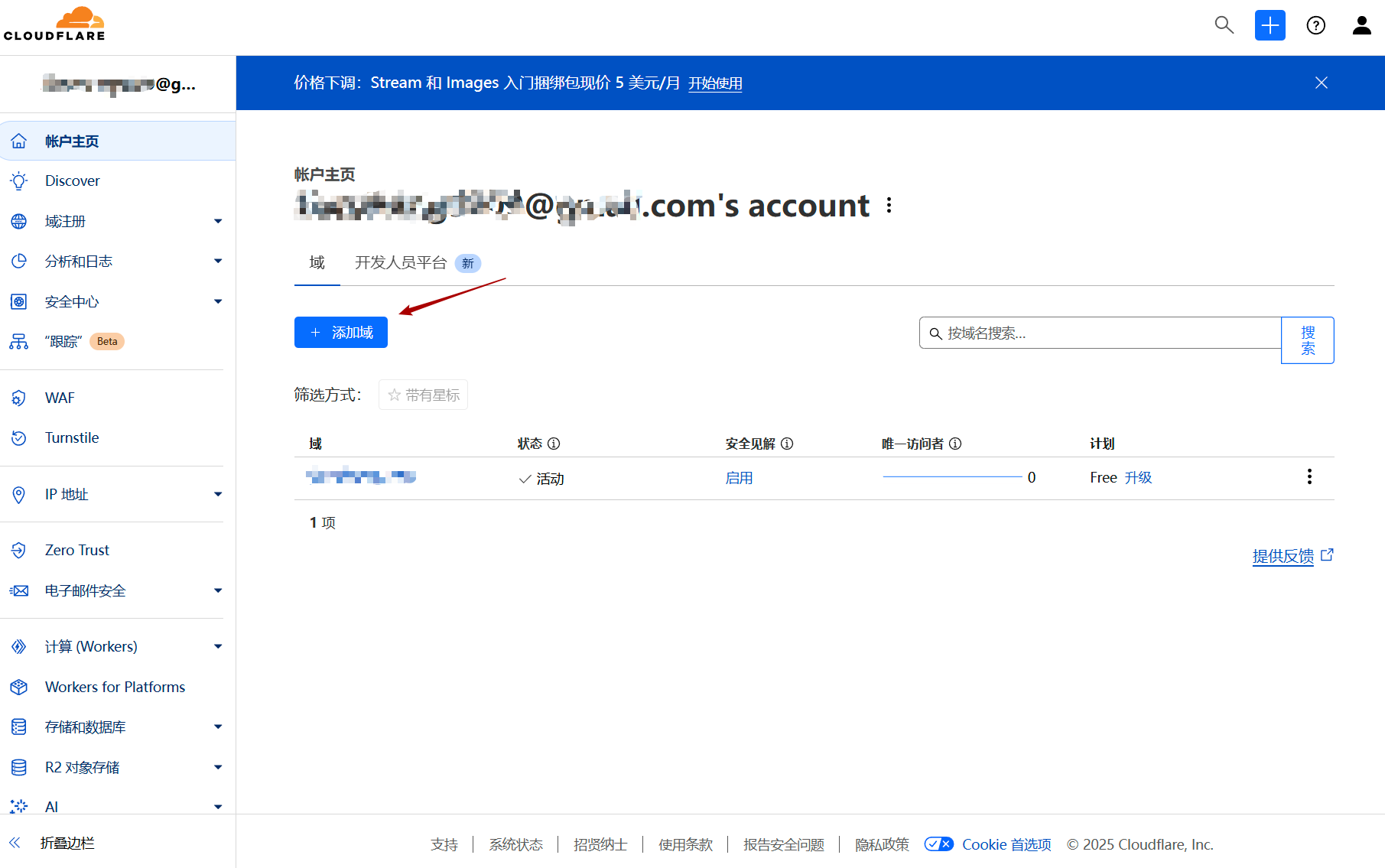Click the 添加域 button
The height and width of the screenshot is (868, 1385).
341,333
